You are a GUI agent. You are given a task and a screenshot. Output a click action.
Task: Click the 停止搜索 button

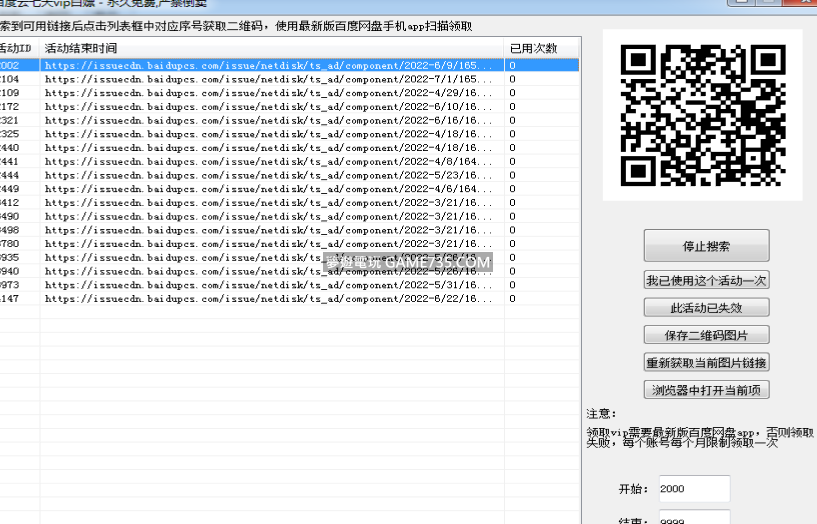[x=706, y=246]
